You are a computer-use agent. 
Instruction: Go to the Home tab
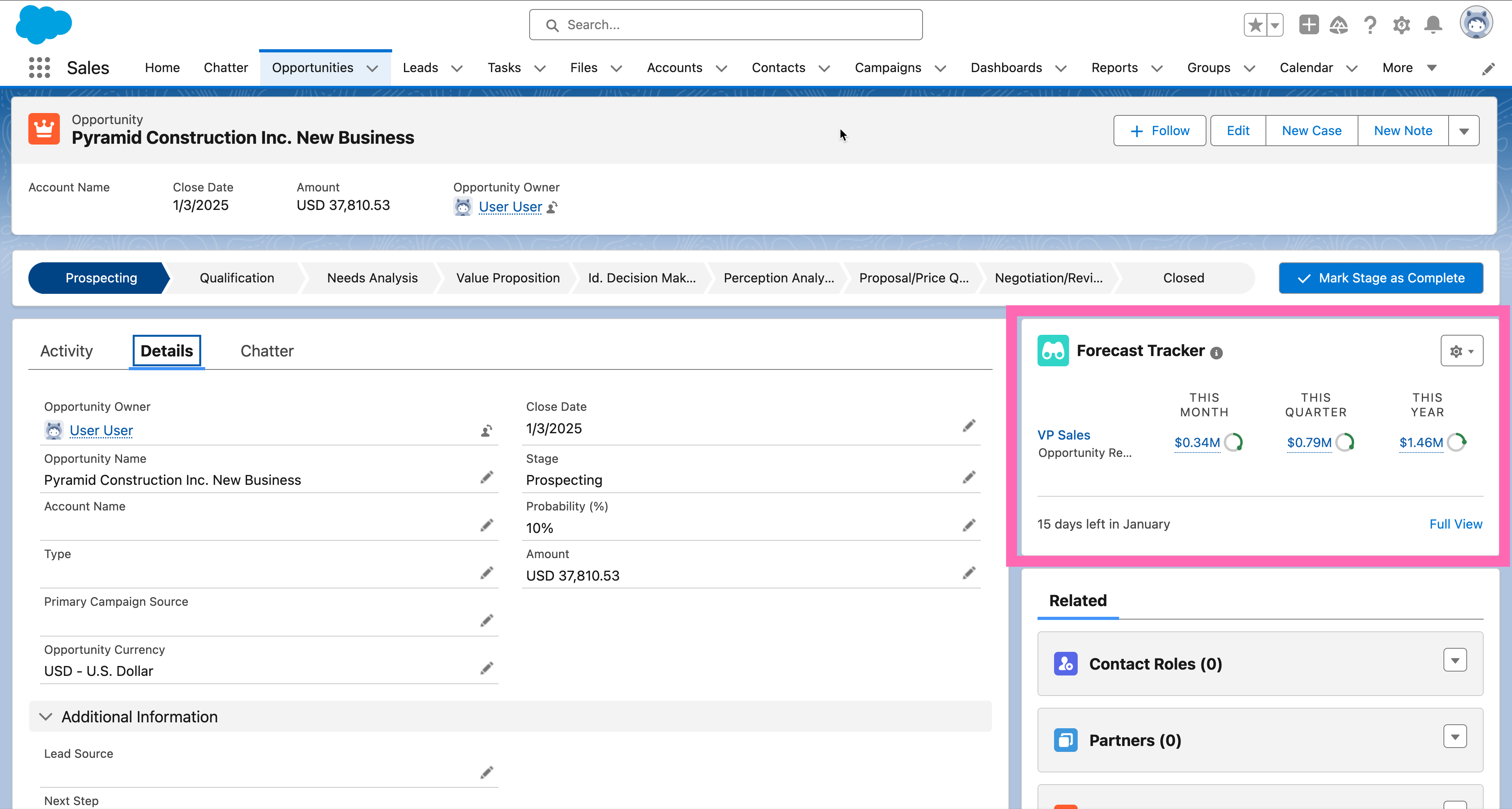click(x=162, y=67)
